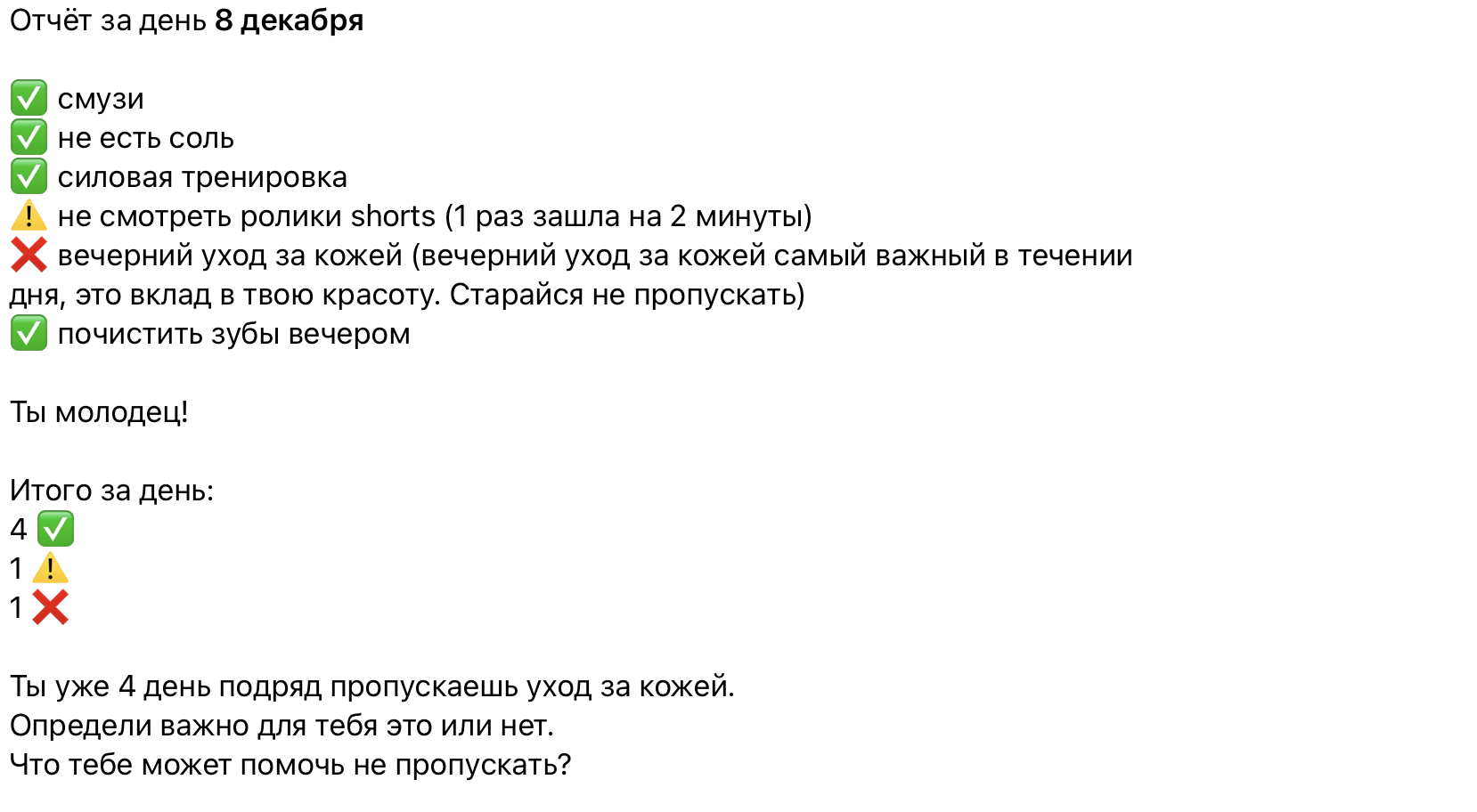Click the word shorts in the list
The image size is (1477, 812).
393,216
